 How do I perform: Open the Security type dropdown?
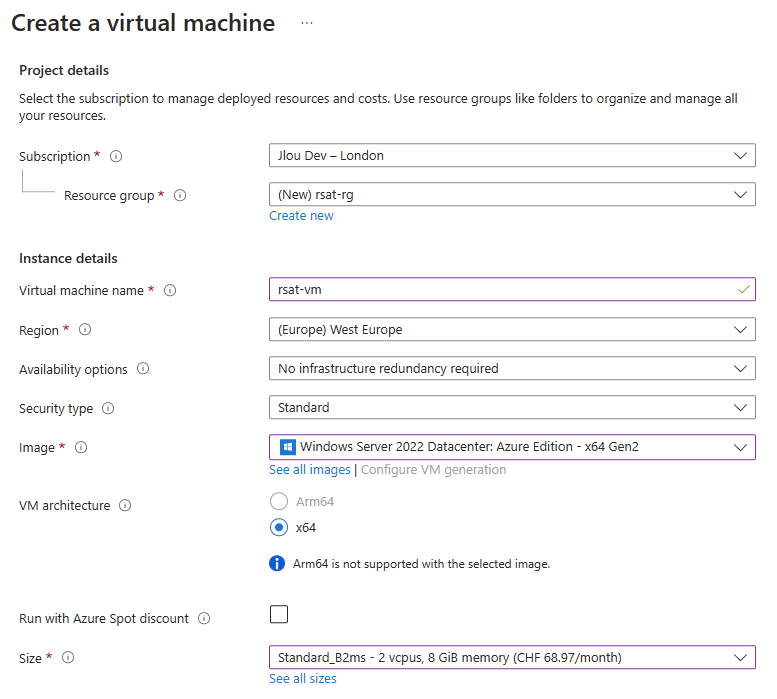tap(512, 407)
